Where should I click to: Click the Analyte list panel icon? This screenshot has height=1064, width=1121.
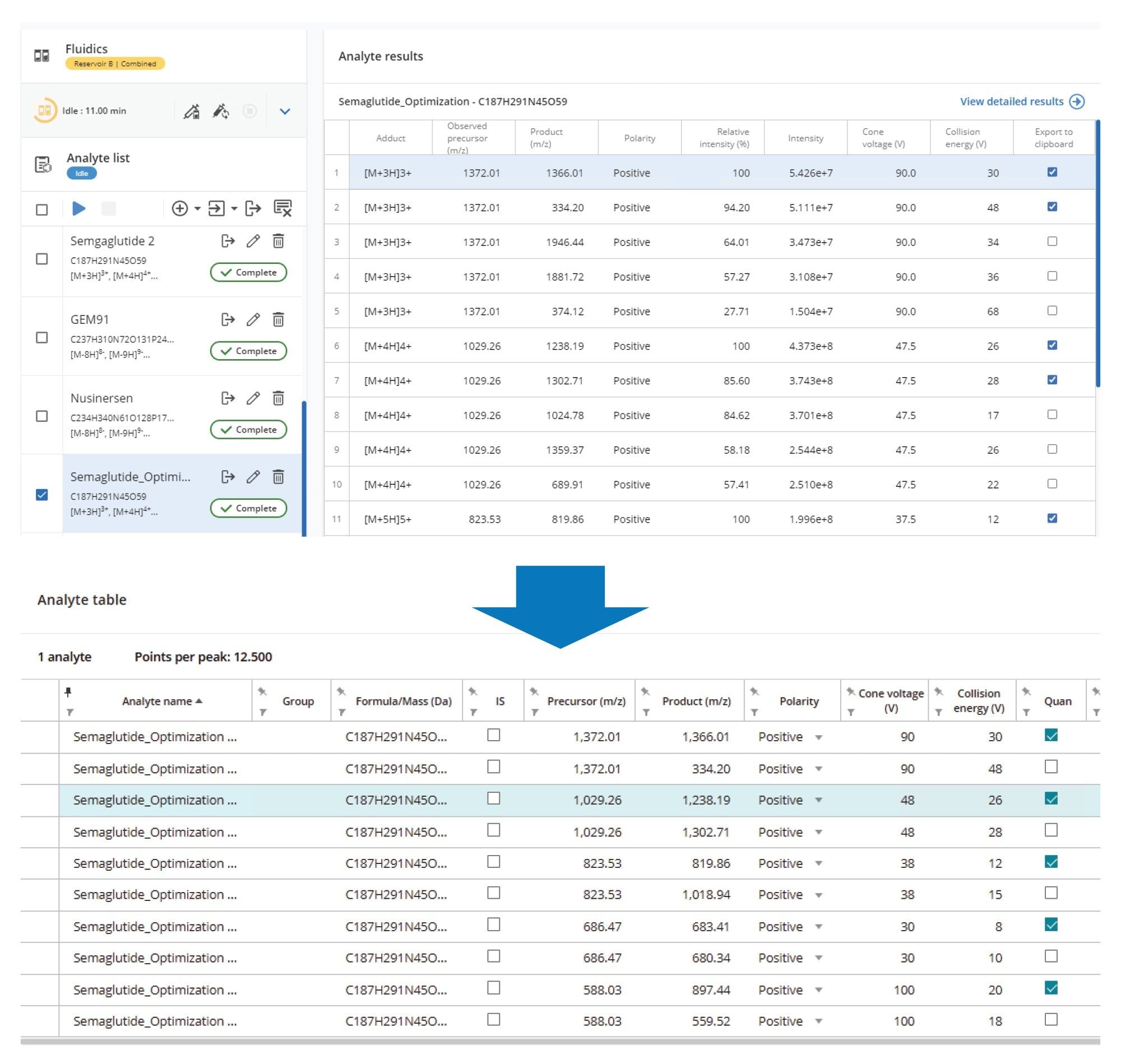[41, 164]
